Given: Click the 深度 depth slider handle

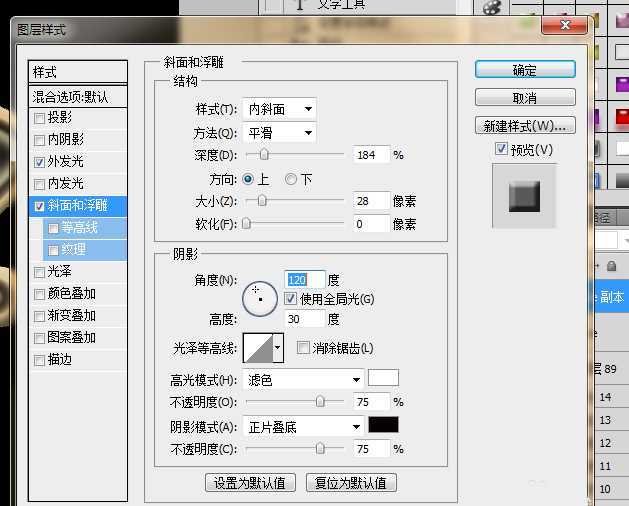Looking at the screenshot, I should pos(264,155).
